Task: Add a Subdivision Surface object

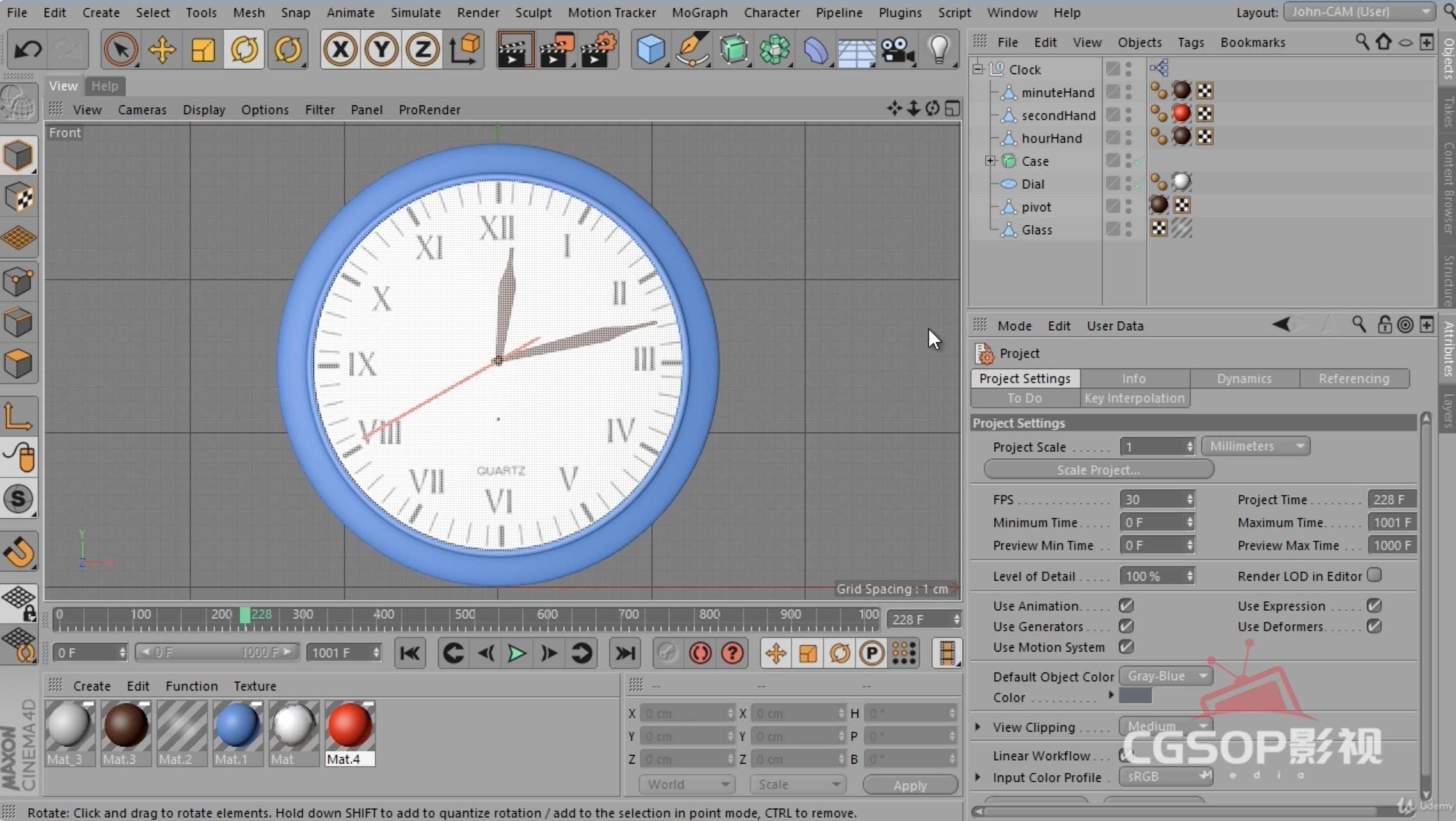Action: point(734,49)
